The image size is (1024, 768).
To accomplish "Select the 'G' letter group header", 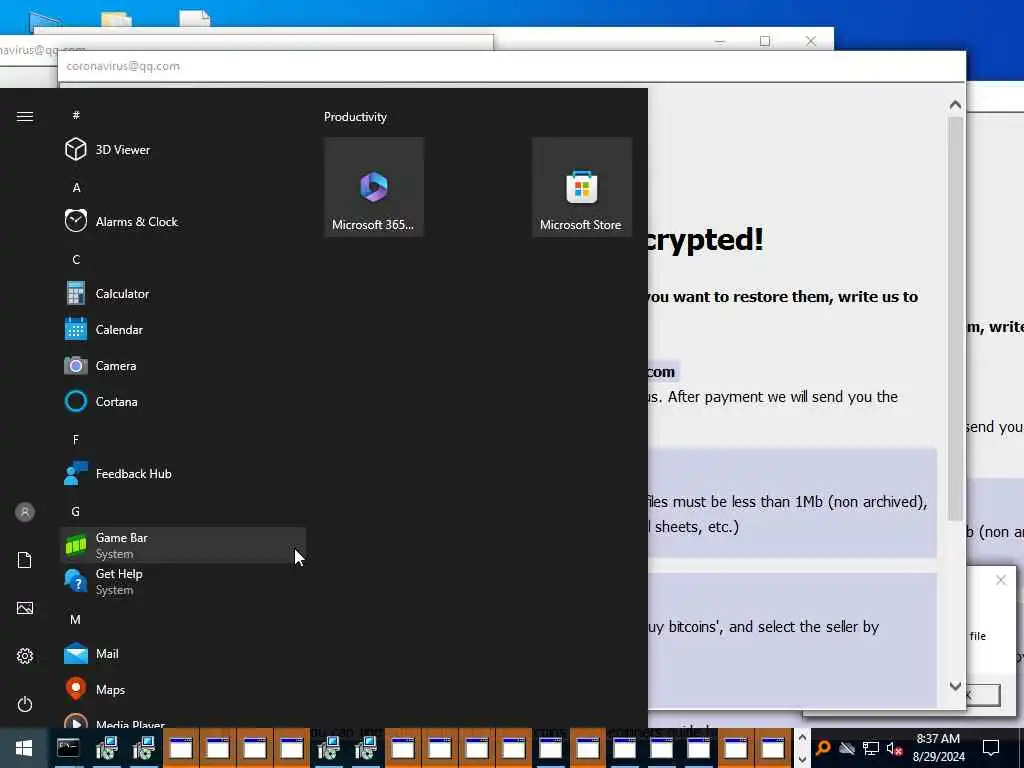I will pos(76,511).
